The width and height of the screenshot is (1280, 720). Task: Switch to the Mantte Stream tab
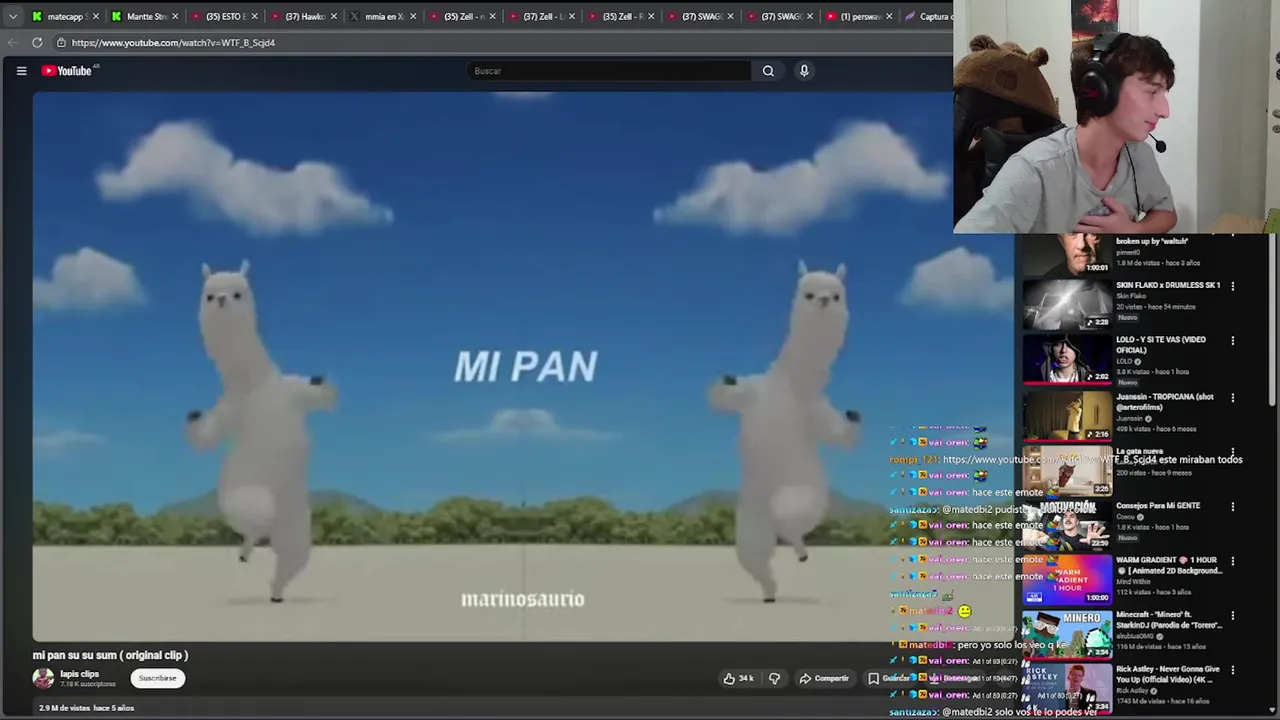coord(146,16)
